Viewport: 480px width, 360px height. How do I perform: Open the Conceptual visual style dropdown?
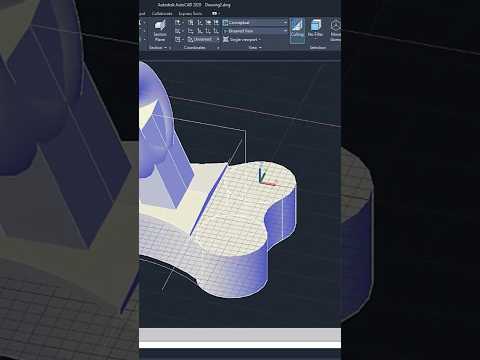(x=255, y=23)
